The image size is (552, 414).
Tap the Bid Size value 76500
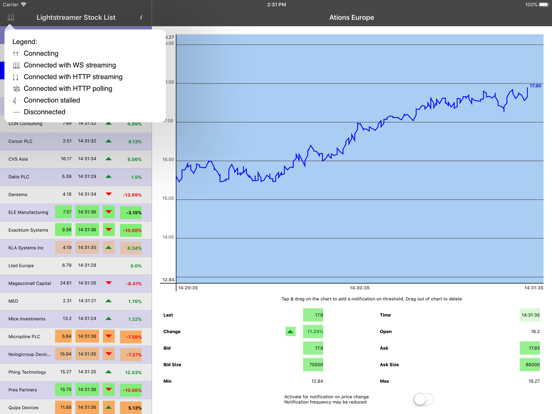click(313, 365)
